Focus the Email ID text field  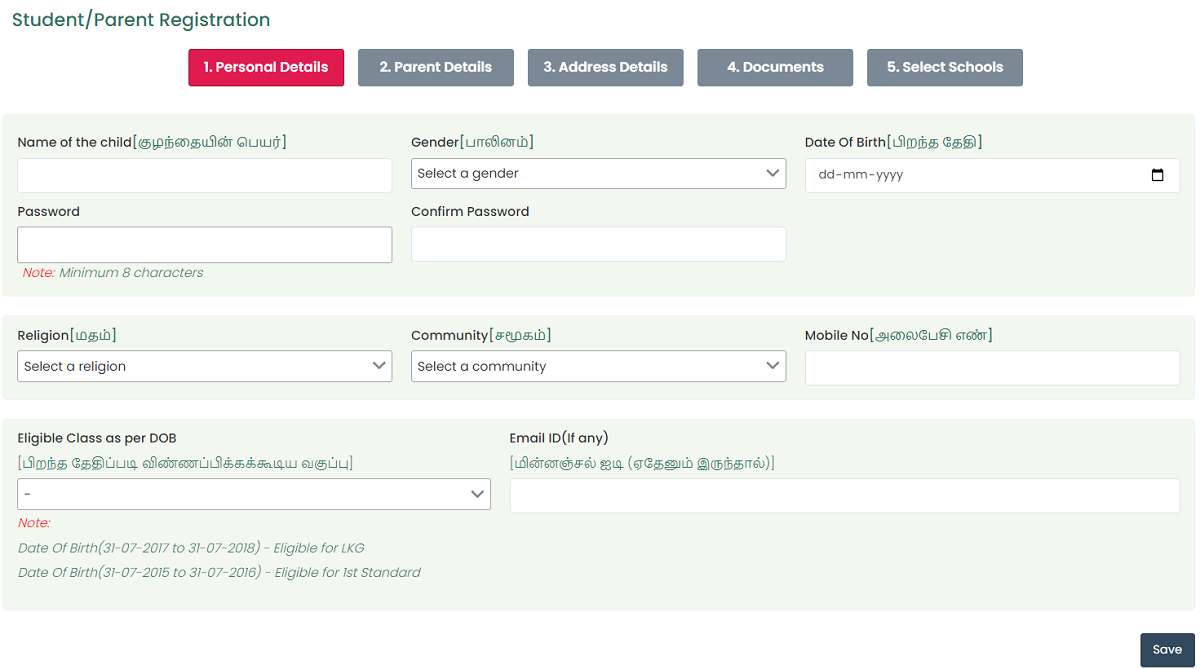pos(845,496)
